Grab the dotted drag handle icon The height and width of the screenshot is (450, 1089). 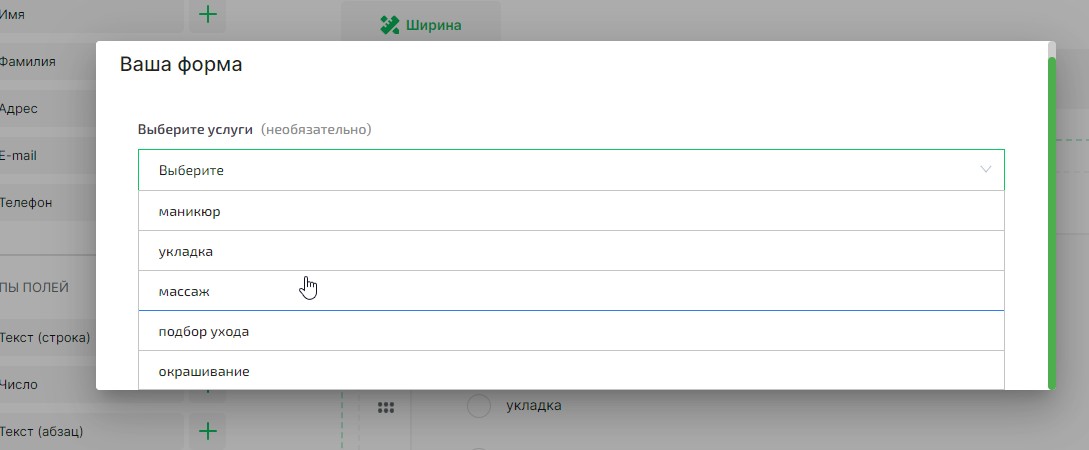tap(385, 408)
